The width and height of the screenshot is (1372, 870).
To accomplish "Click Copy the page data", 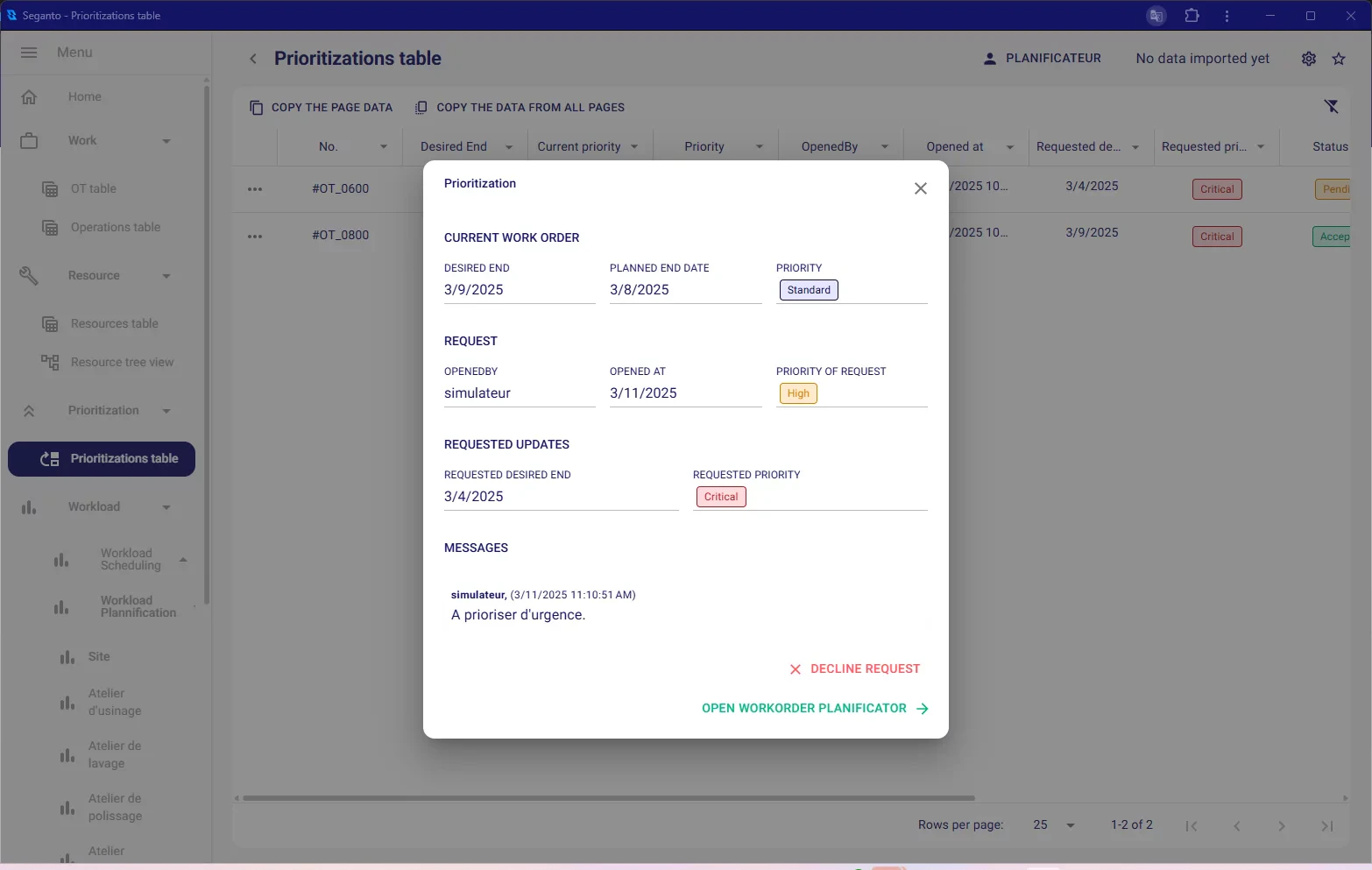I will (x=321, y=107).
